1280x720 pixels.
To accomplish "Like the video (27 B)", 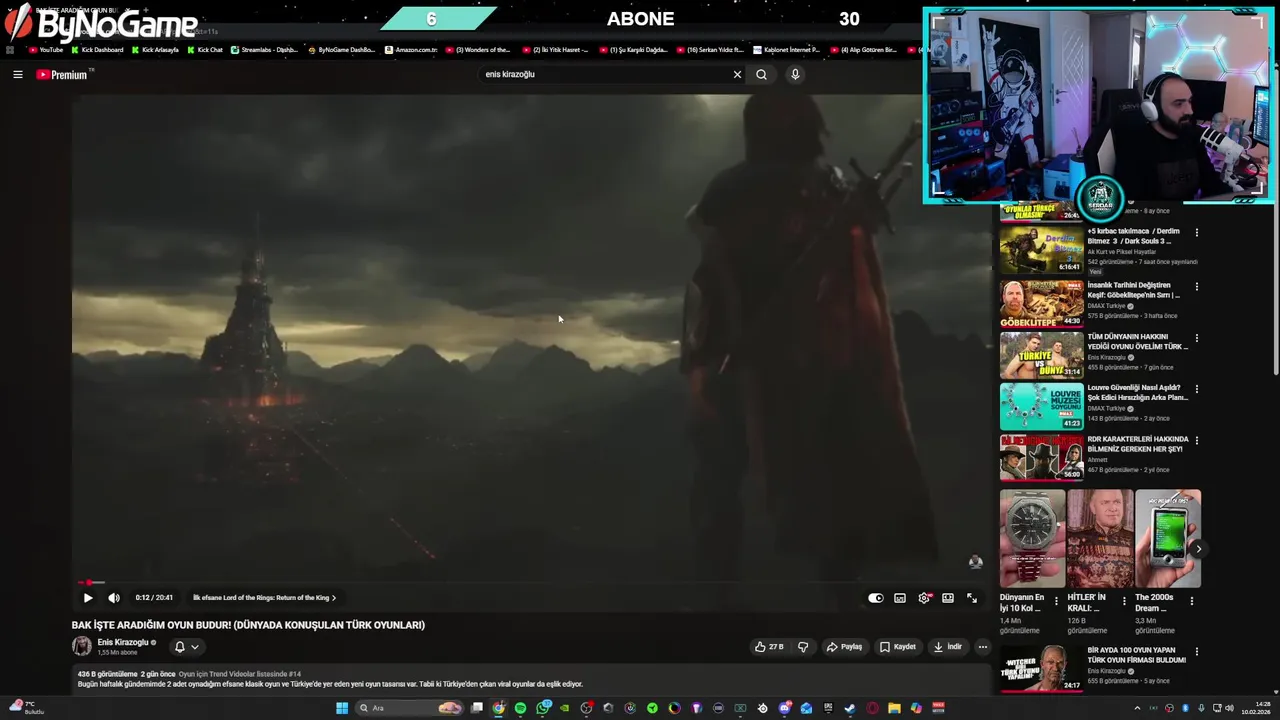I will click(x=770, y=647).
